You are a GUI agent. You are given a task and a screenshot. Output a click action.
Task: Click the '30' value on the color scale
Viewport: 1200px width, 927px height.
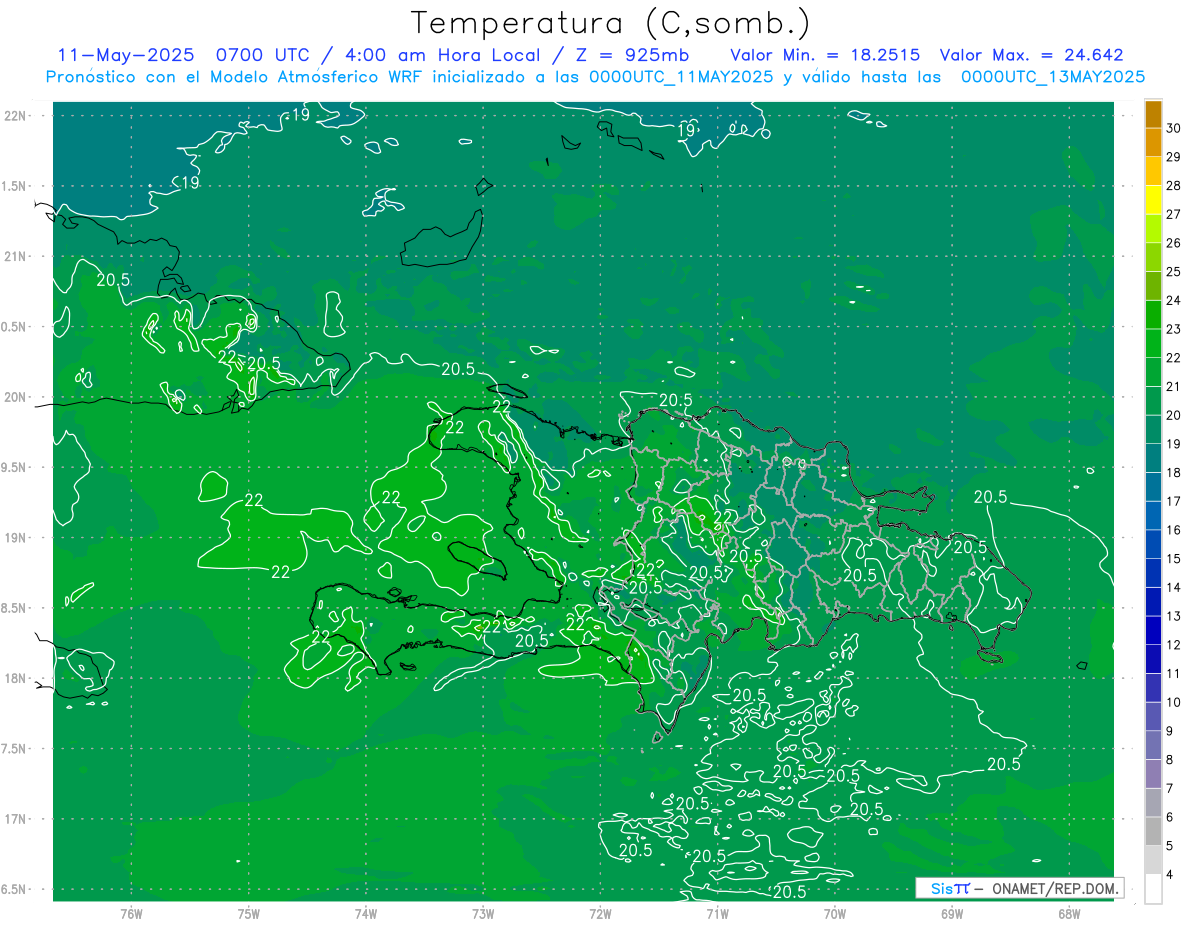(1174, 128)
